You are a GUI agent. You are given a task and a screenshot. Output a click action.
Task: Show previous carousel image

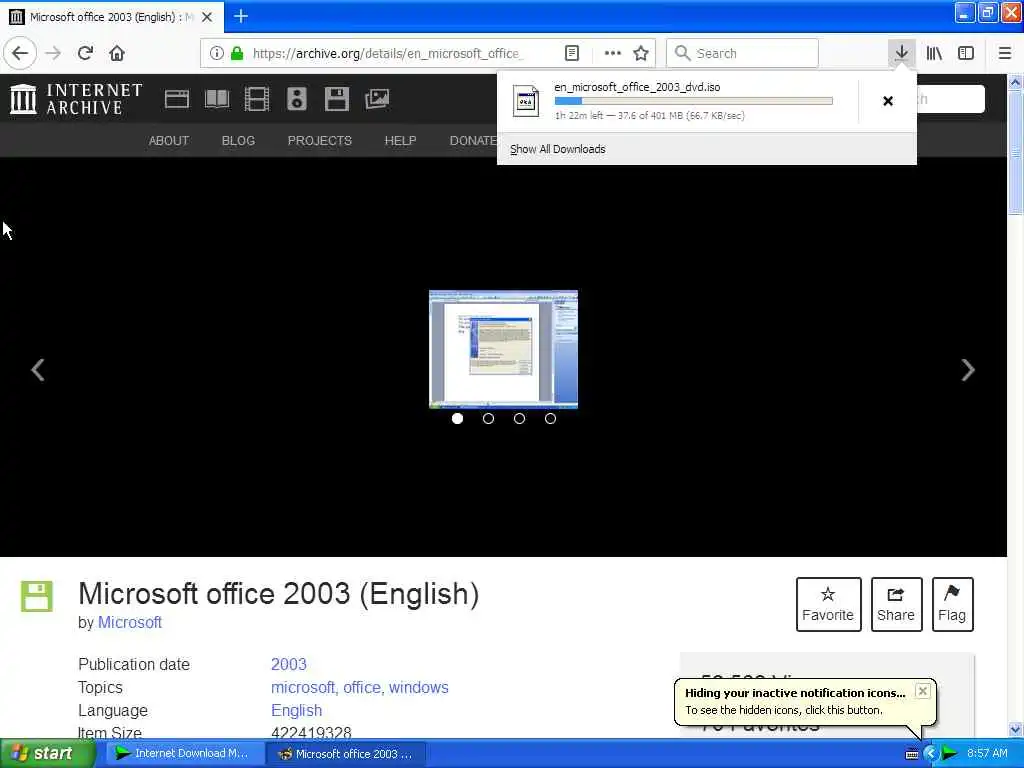(38, 370)
